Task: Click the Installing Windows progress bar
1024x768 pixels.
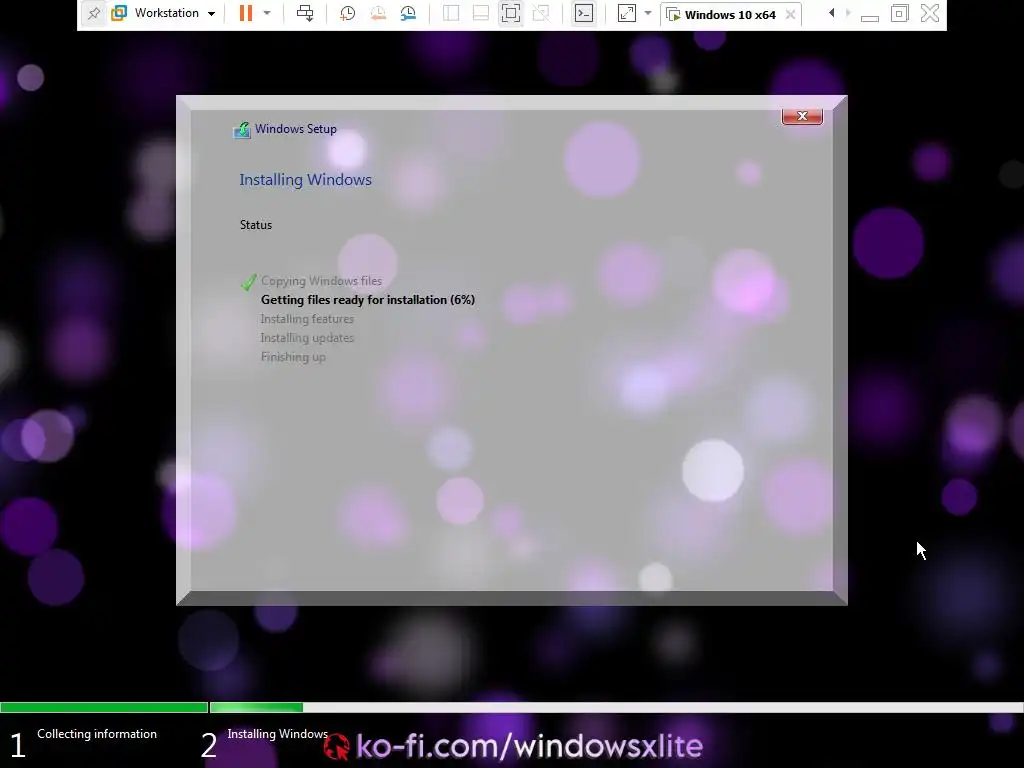Action: click(x=616, y=707)
